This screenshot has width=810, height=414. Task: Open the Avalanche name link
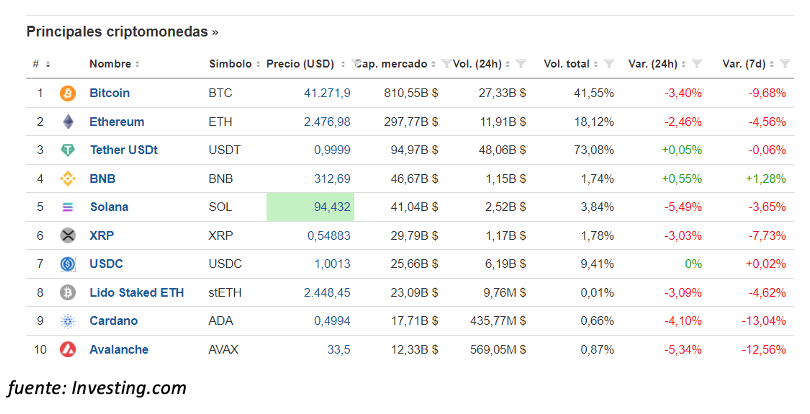pyautogui.click(x=119, y=349)
